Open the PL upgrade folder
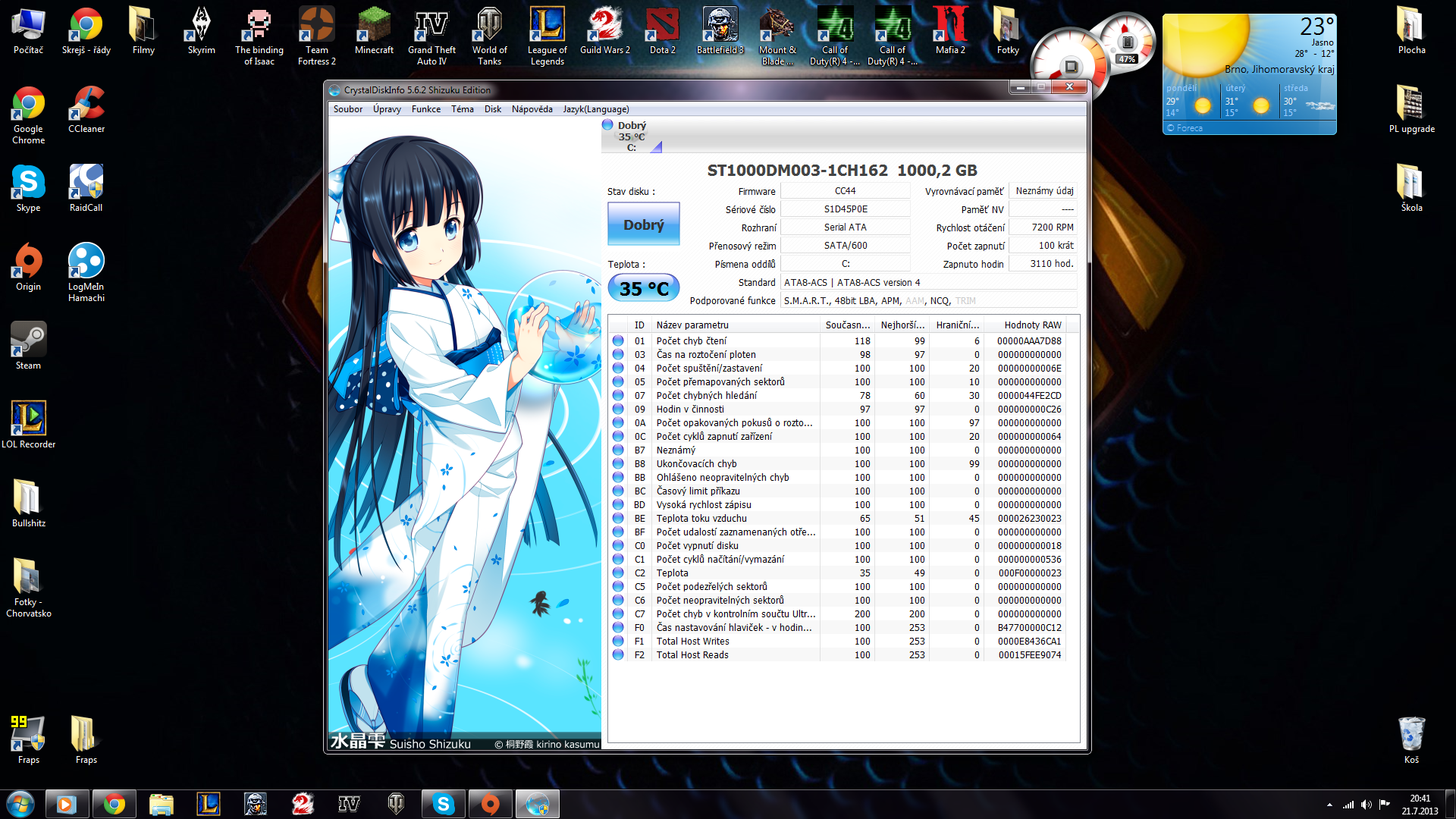This screenshot has width=1456, height=819. coord(1411,109)
